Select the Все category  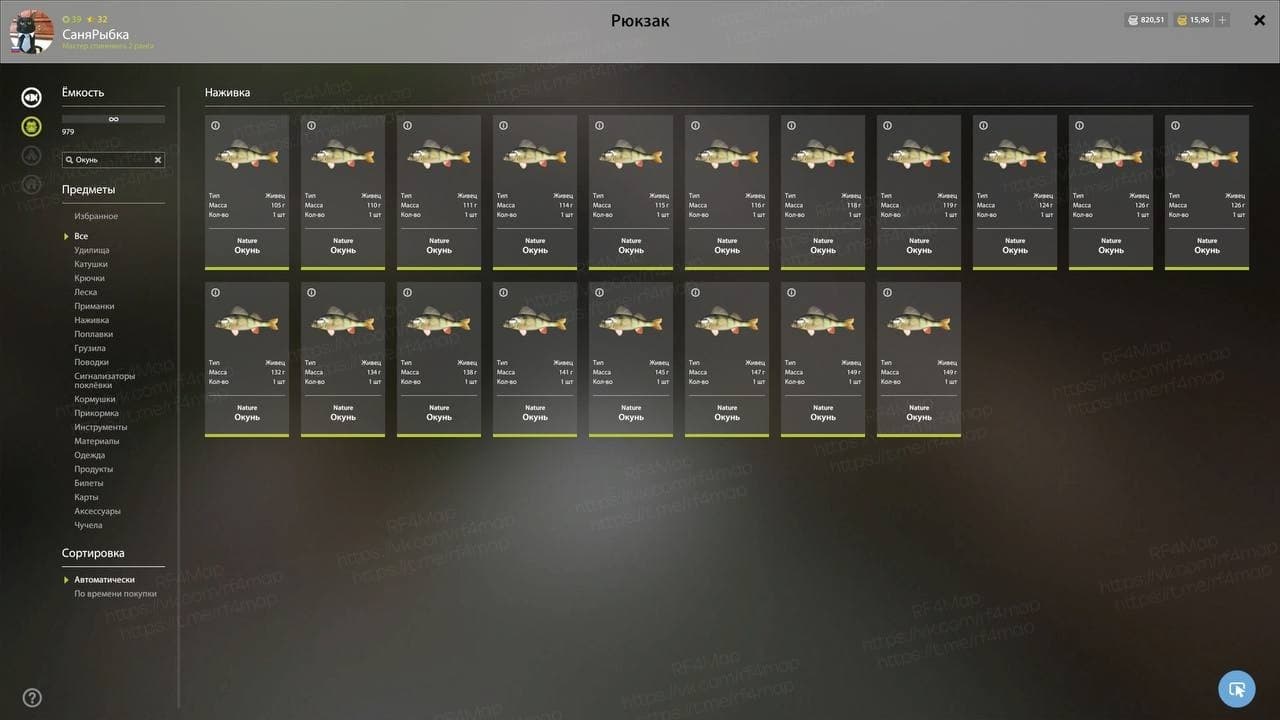[x=81, y=236]
